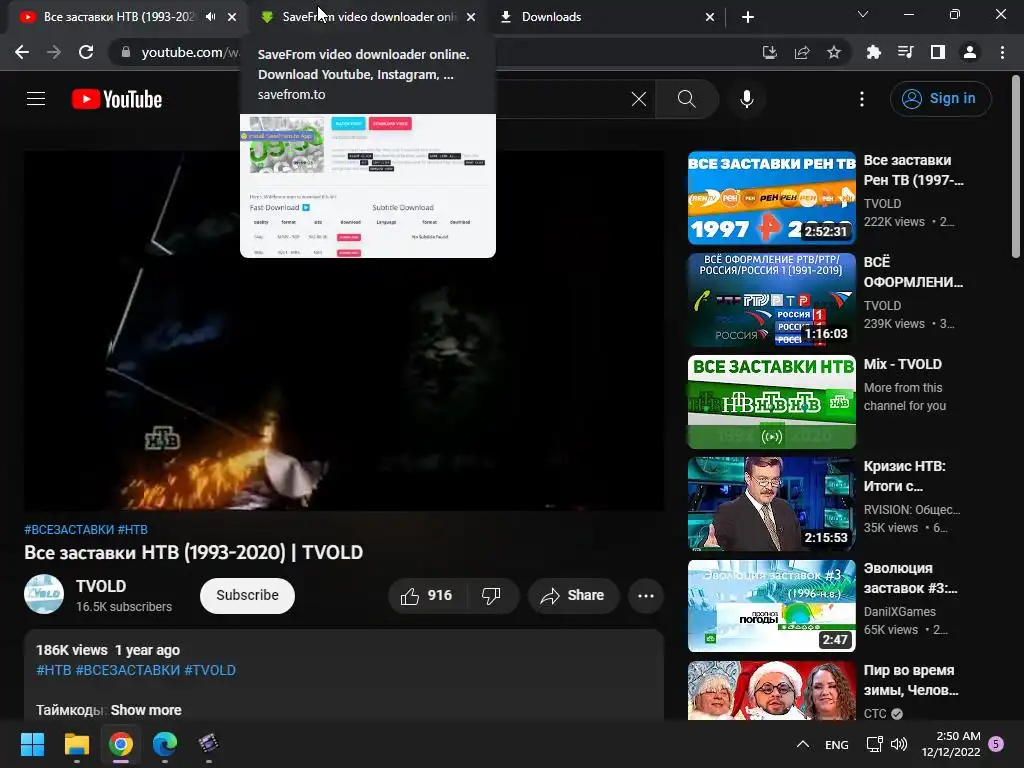Open the ENG language switcher

(837, 744)
